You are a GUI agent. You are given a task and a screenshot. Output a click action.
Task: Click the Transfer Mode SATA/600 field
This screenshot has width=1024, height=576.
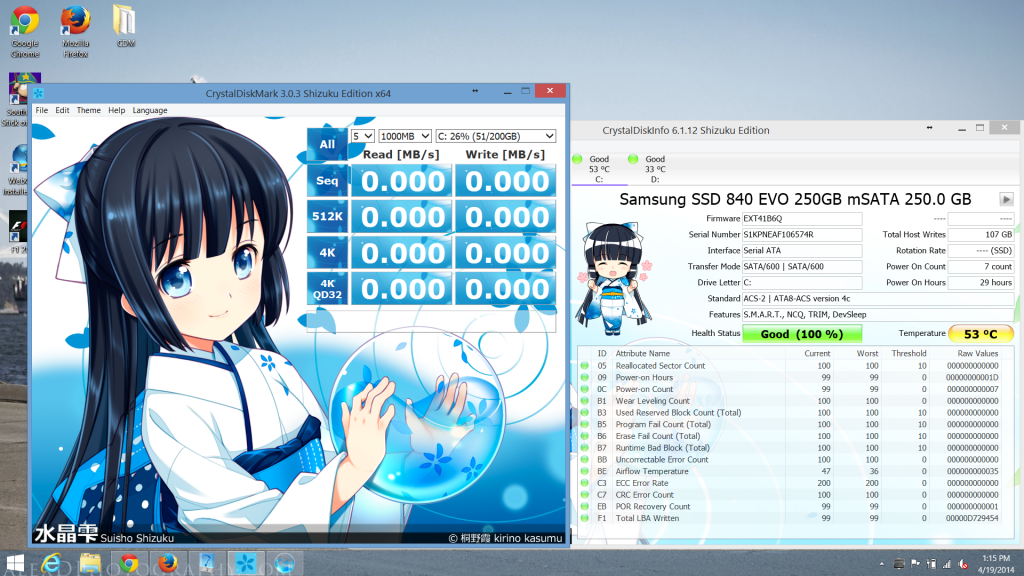pyautogui.click(x=802, y=266)
